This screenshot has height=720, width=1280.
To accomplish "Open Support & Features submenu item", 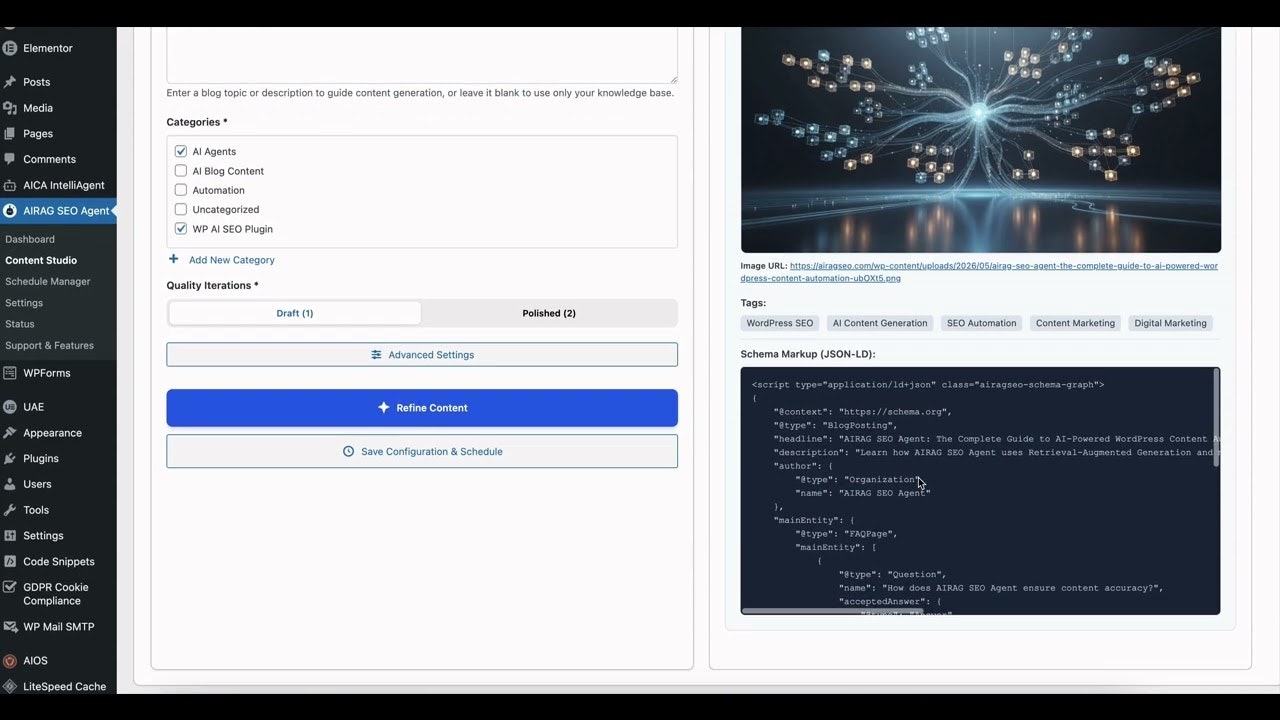I will click(50, 345).
